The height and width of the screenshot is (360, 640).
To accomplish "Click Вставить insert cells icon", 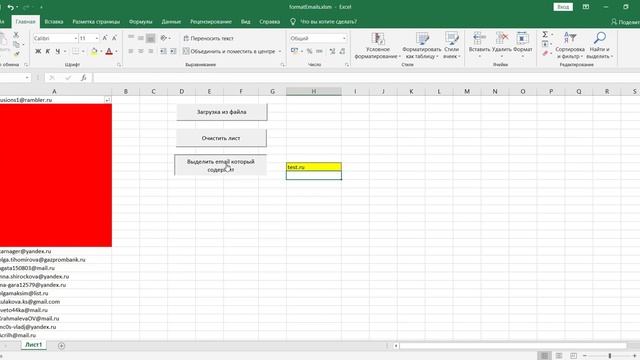I will [479, 39].
